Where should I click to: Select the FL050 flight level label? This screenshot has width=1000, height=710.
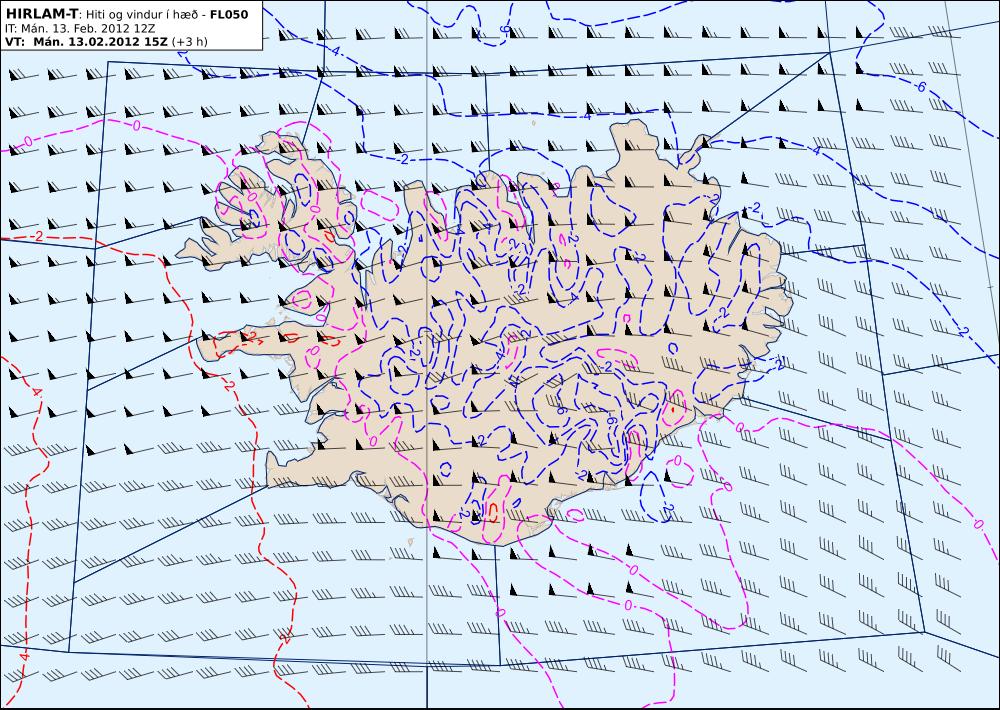pos(228,14)
